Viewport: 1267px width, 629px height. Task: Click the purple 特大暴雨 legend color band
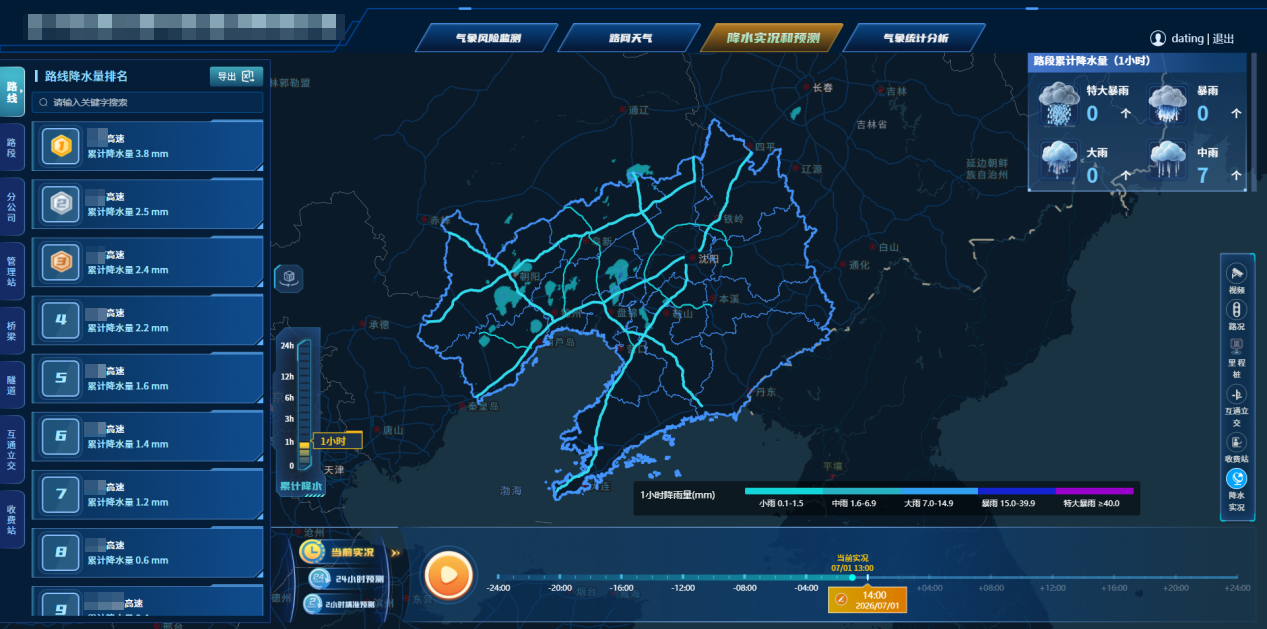pyautogui.click(x=1095, y=491)
